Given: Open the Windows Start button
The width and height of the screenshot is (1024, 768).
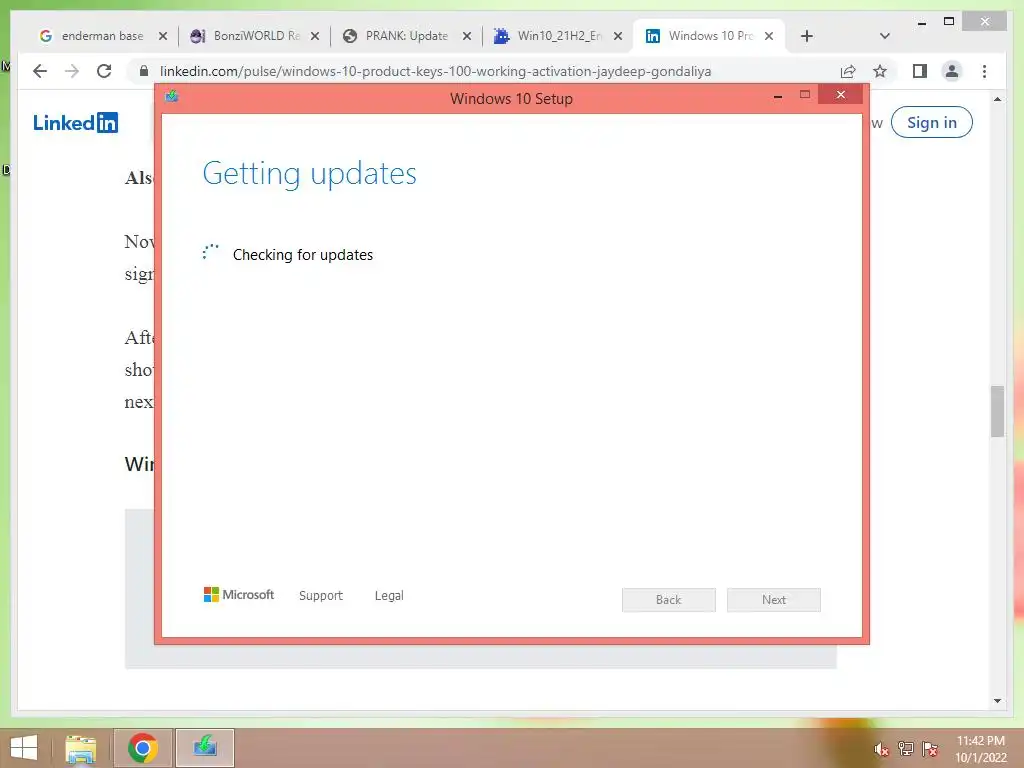Looking at the screenshot, I should tap(24, 748).
